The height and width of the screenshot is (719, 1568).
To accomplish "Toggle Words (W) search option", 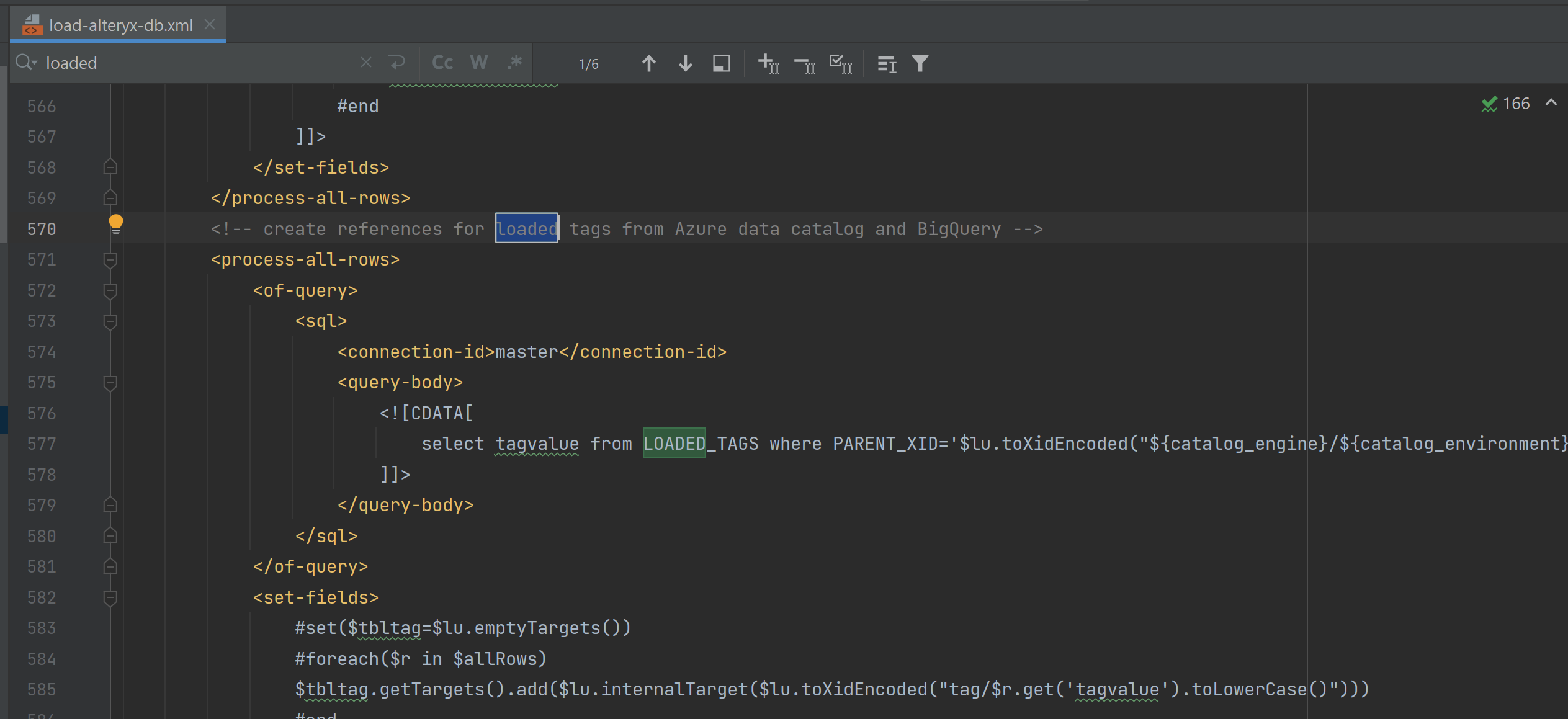I will click(478, 63).
